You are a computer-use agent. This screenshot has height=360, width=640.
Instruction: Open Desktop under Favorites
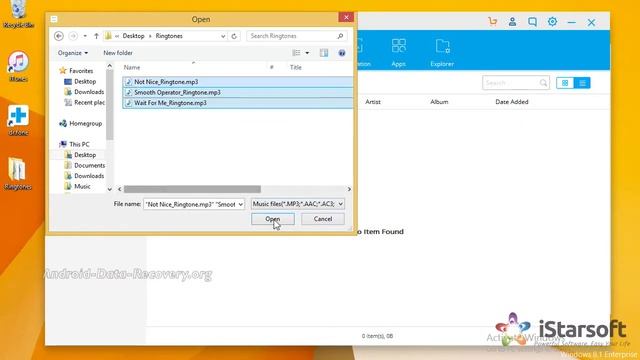[x=80, y=81]
